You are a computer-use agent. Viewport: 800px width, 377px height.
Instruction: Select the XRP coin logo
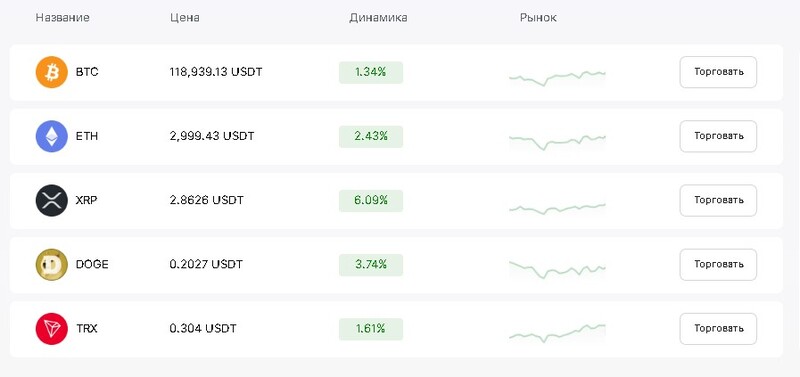(52, 201)
